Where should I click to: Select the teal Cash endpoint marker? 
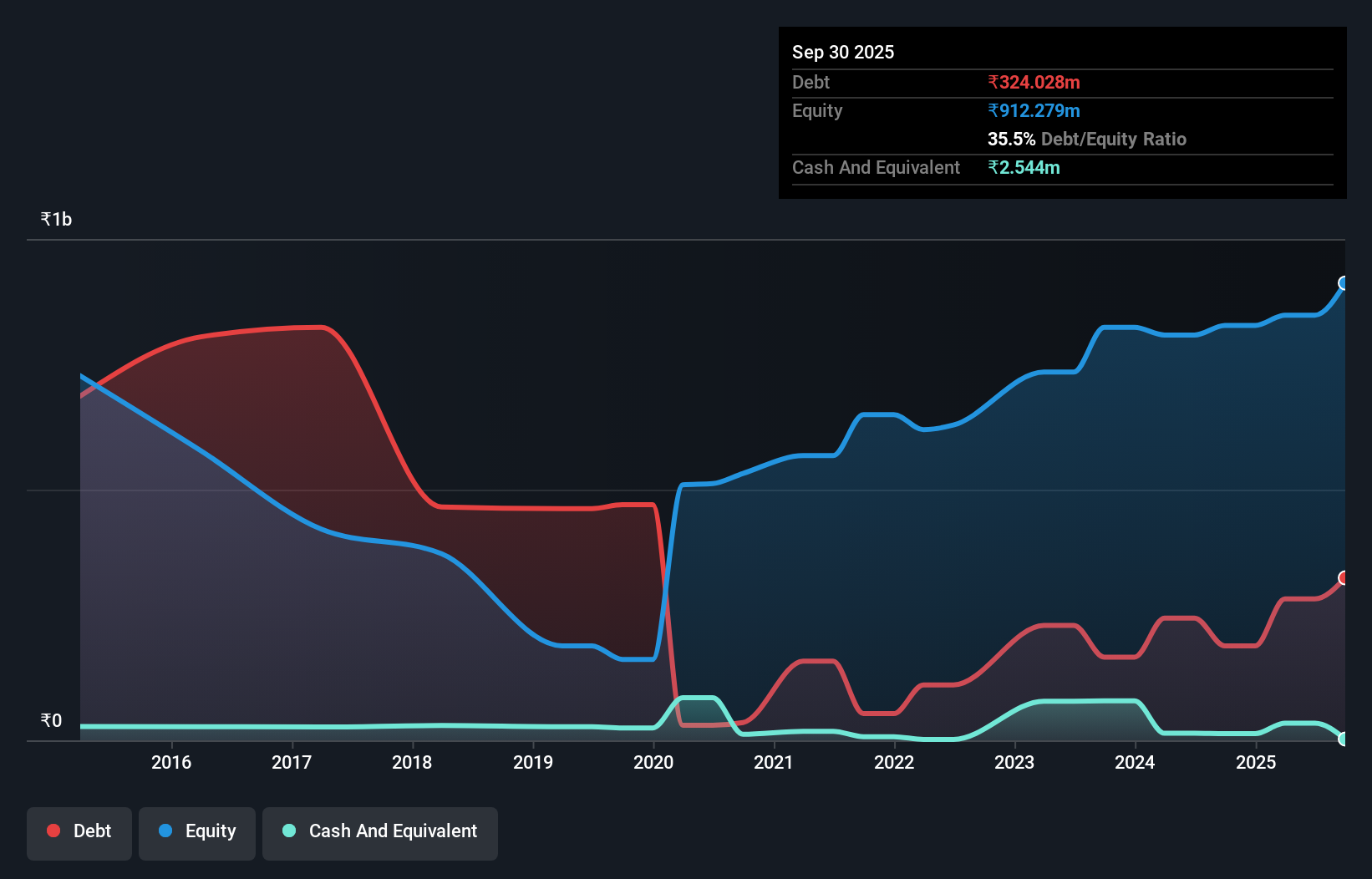[x=1344, y=739]
